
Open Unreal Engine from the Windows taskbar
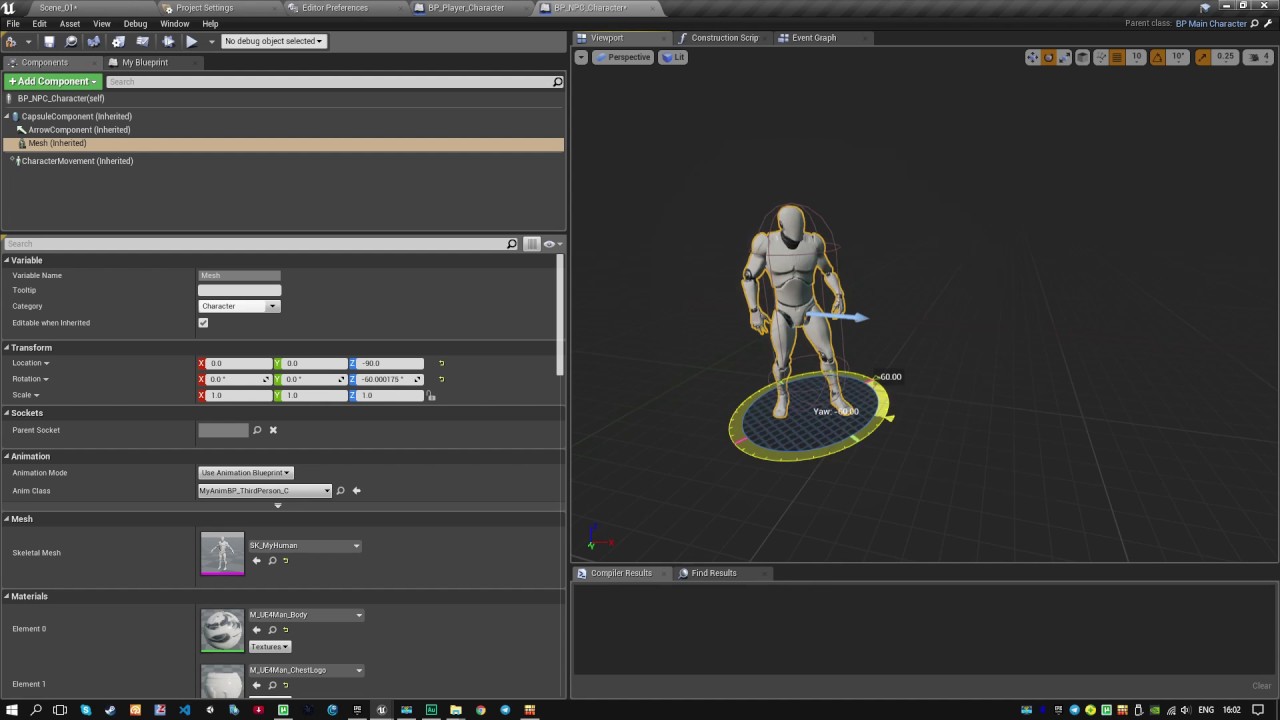click(381, 710)
